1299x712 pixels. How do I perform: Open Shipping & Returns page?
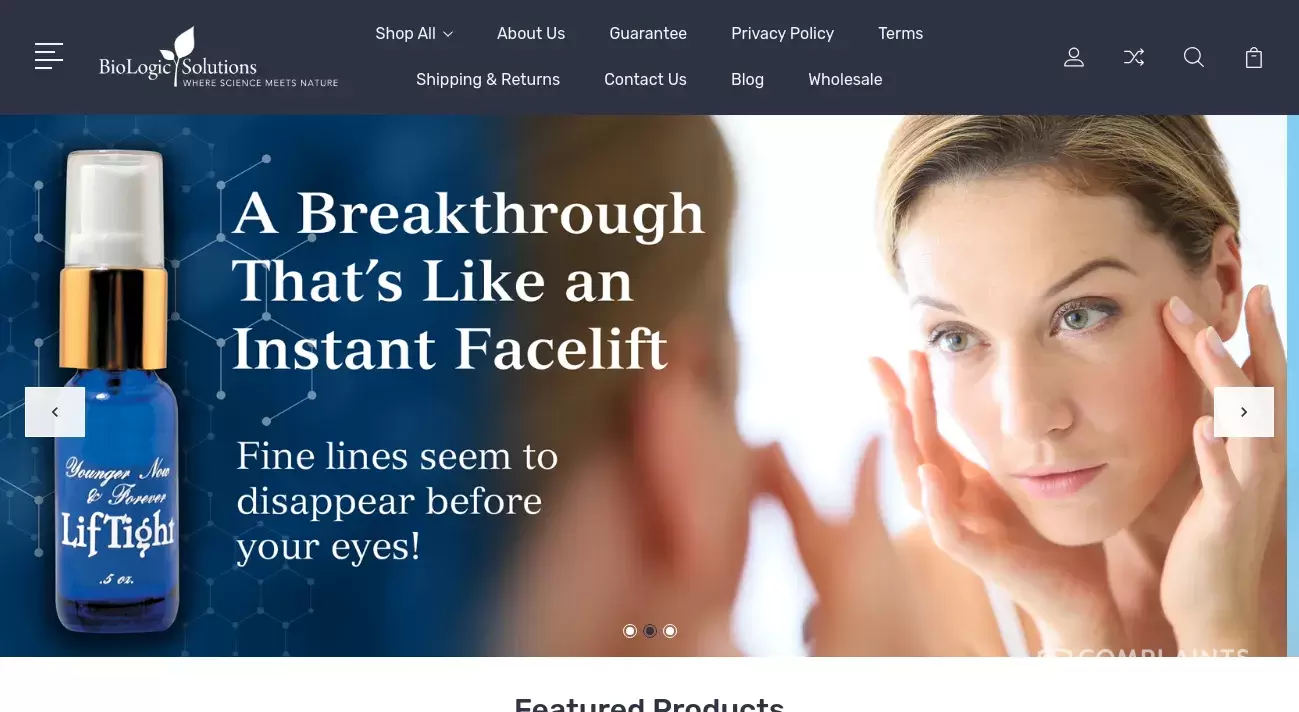(488, 79)
